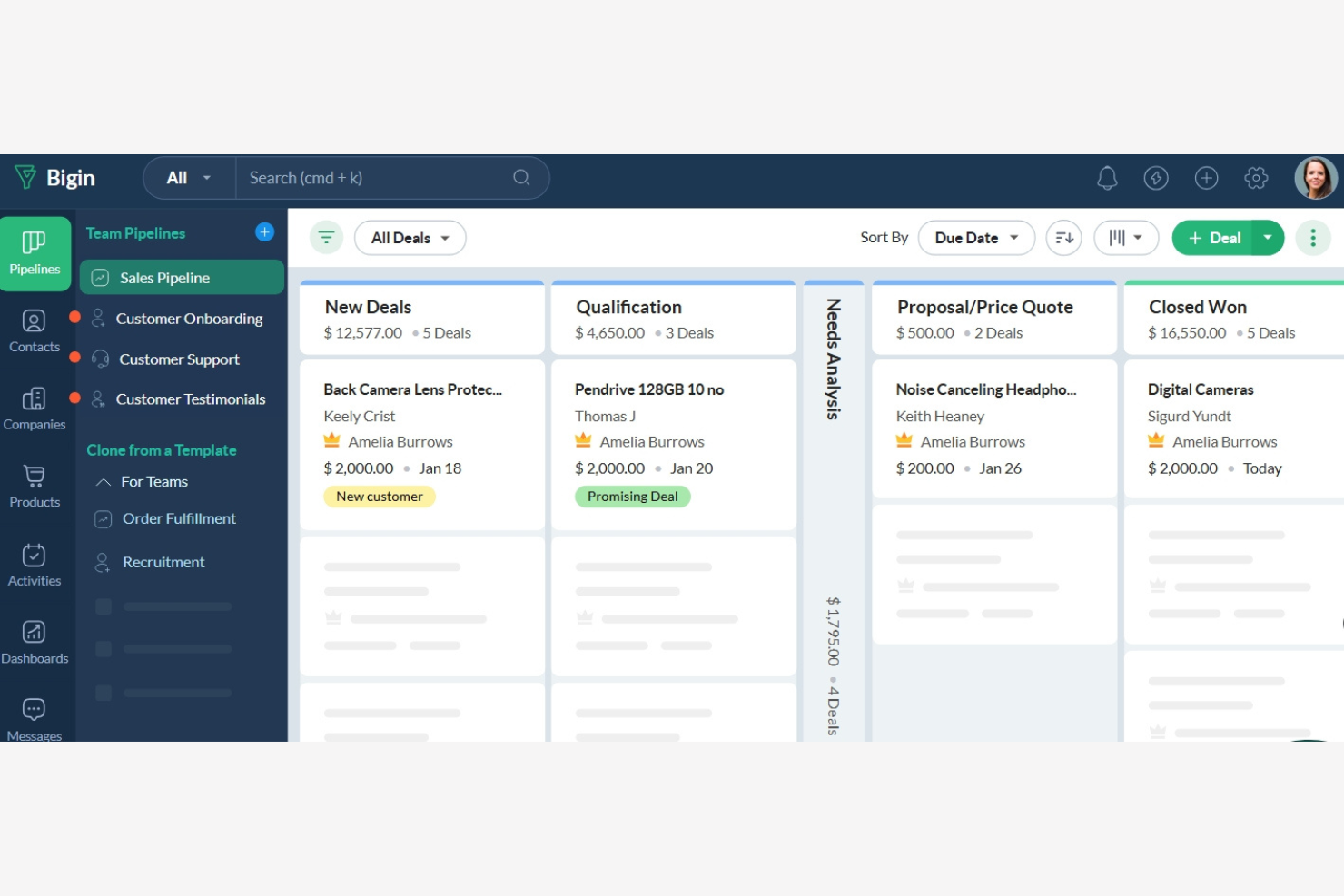Open the All Deals view dropdown
Image resolution: width=1344 pixels, height=896 pixels.
(410, 238)
